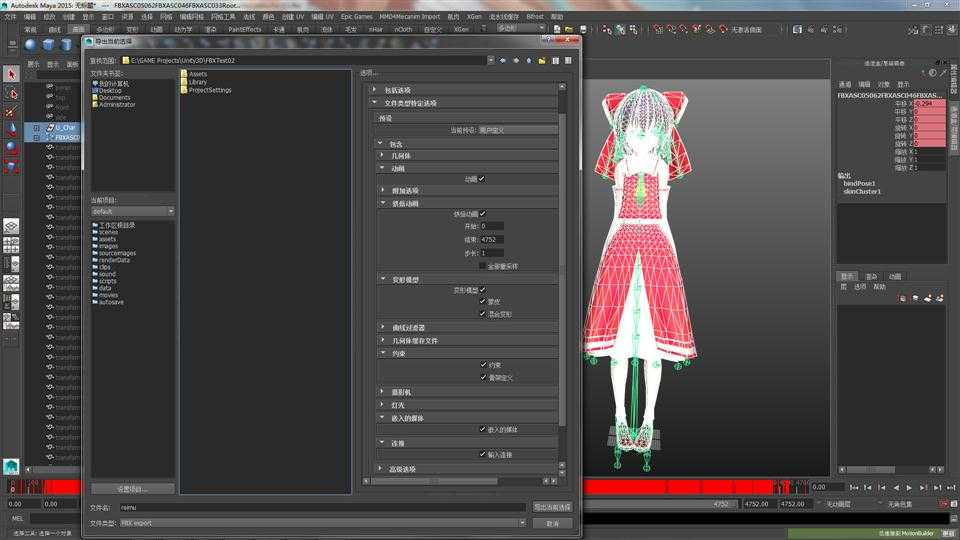Click the single perspective layout icon
This screenshot has width=960, height=540.
(11, 226)
